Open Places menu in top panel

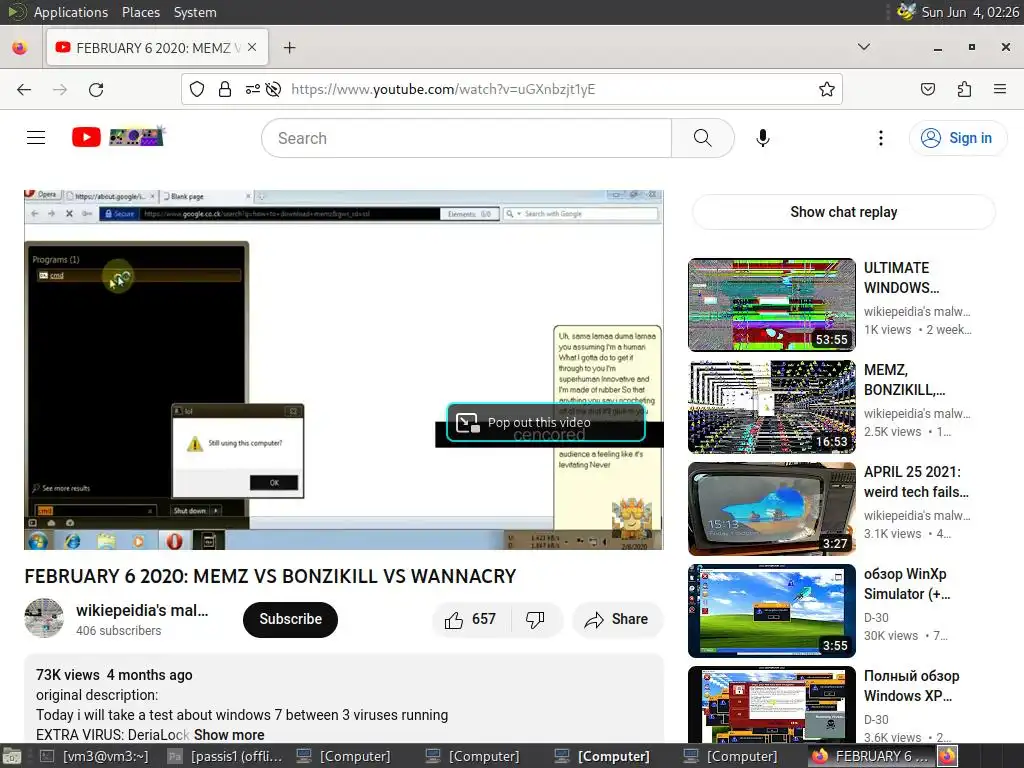pyautogui.click(x=140, y=12)
